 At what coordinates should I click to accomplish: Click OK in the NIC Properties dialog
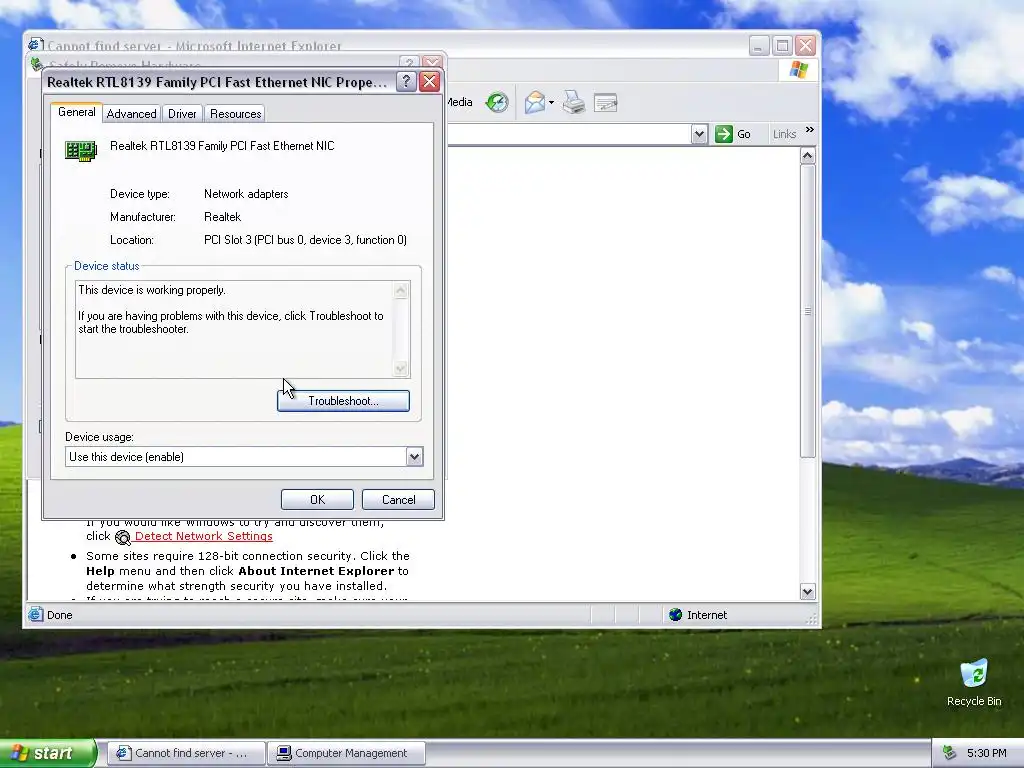(x=317, y=500)
